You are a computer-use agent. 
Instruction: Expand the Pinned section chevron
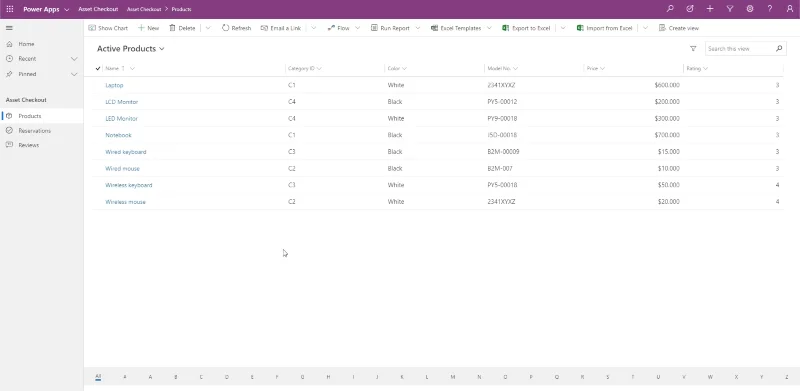point(74,74)
